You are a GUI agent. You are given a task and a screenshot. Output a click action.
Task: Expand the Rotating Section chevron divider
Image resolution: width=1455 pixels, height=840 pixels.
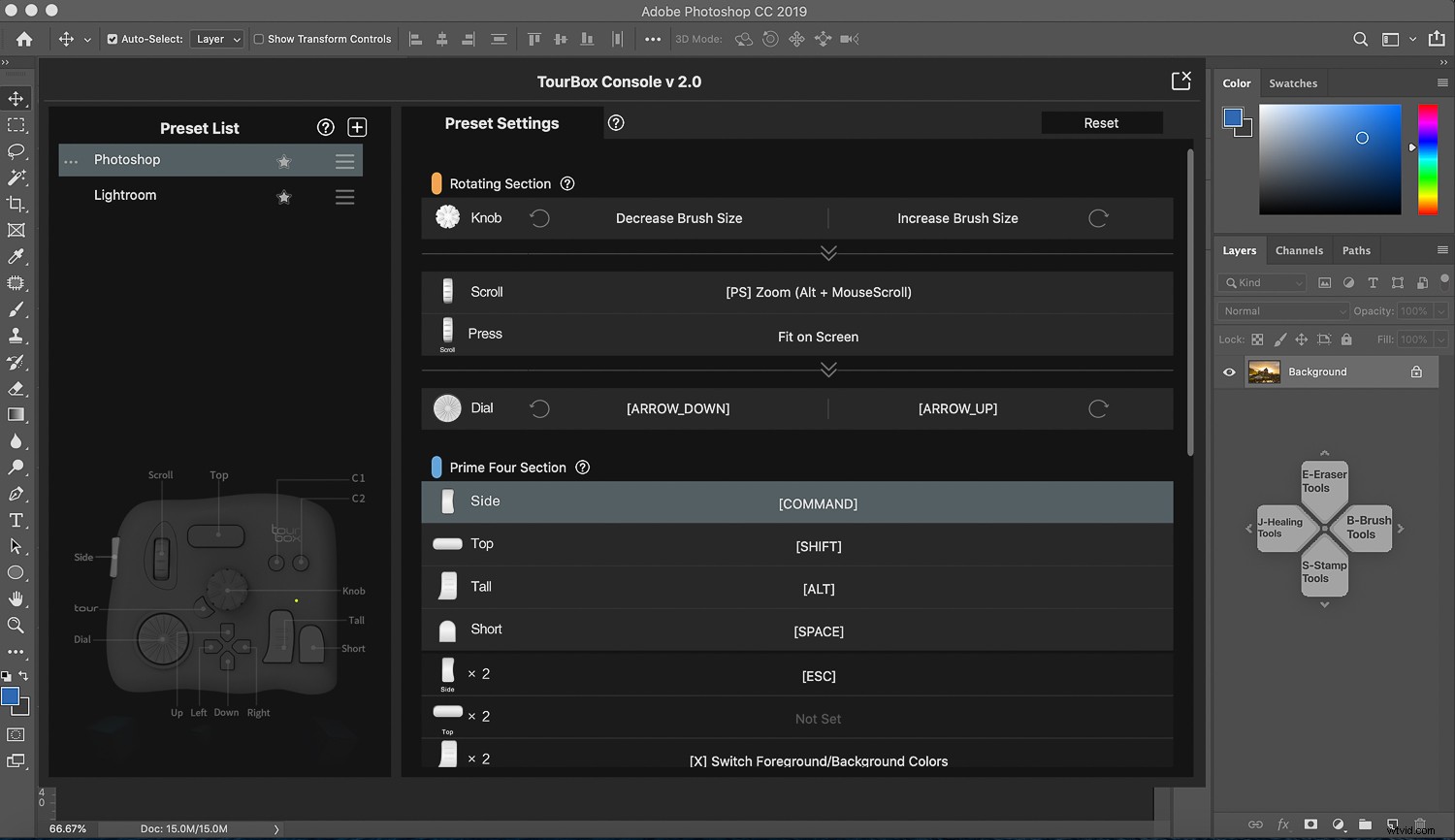pos(829,252)
